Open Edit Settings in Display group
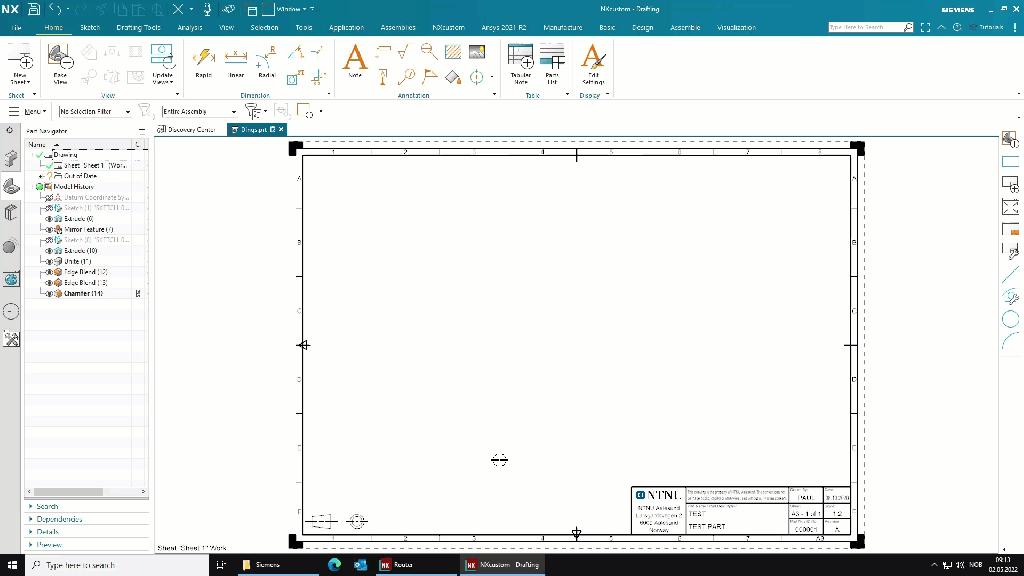Image resolution: width=1024 pixels, height=576 pixels. click(593, 62)
